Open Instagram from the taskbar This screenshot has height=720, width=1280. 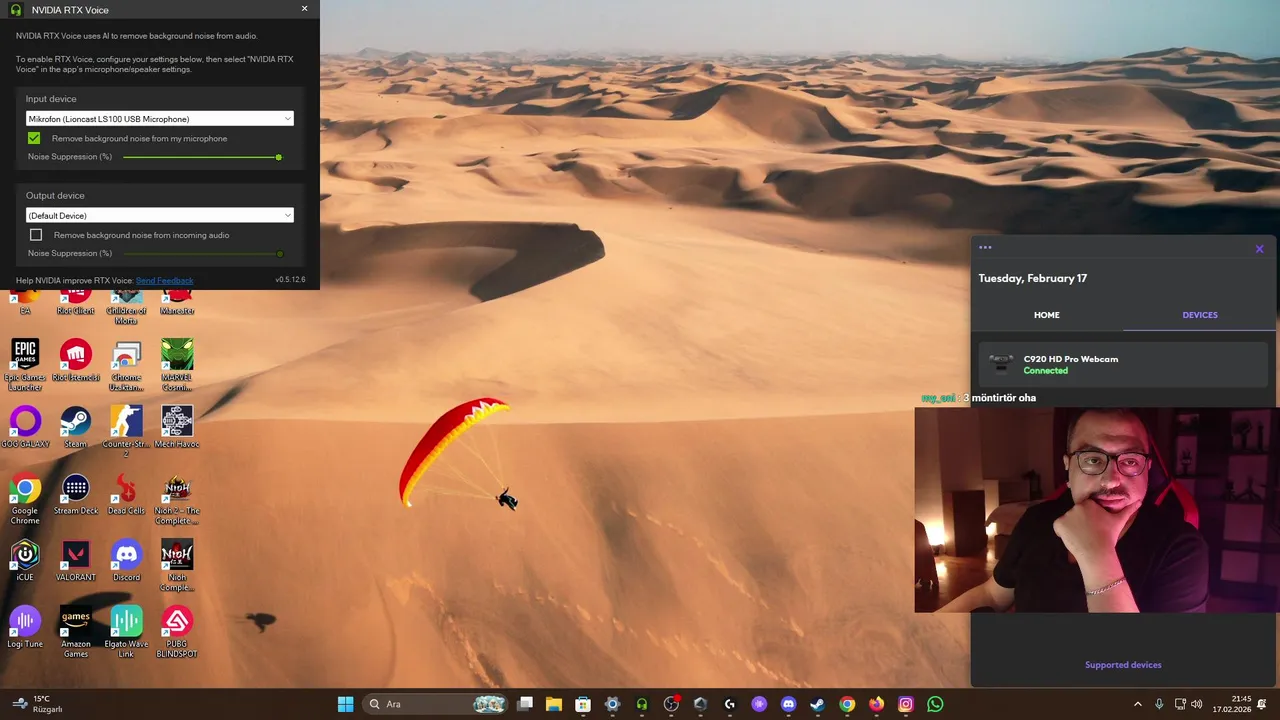click(906, 704)
